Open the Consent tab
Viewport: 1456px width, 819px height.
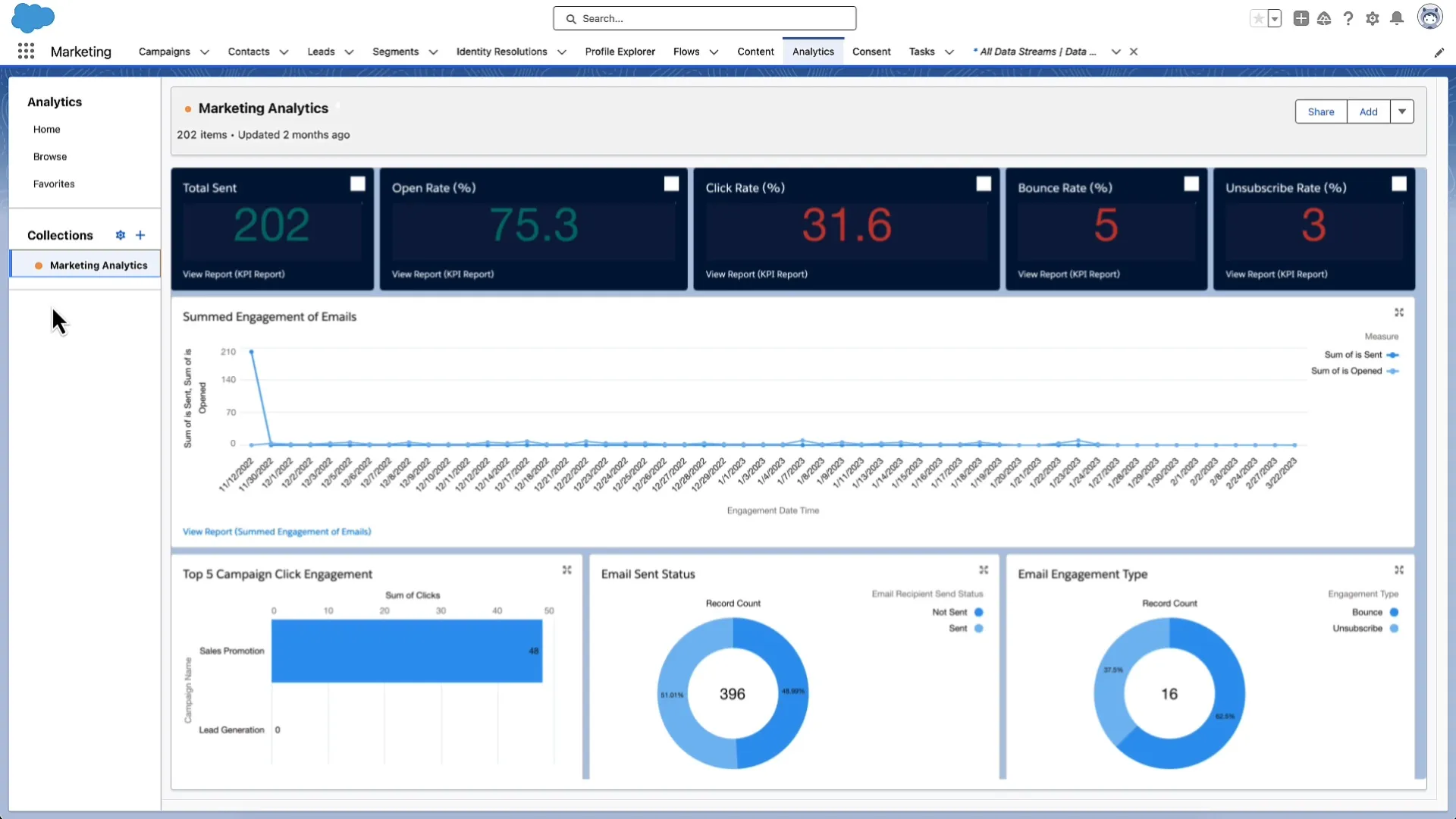(x=871, y=52)
